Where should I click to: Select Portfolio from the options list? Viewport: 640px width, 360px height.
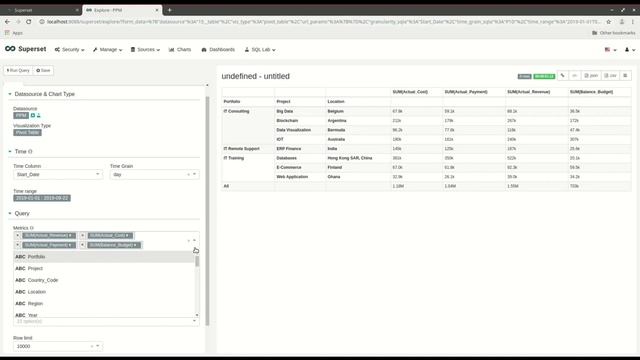[x=104, y=257]
